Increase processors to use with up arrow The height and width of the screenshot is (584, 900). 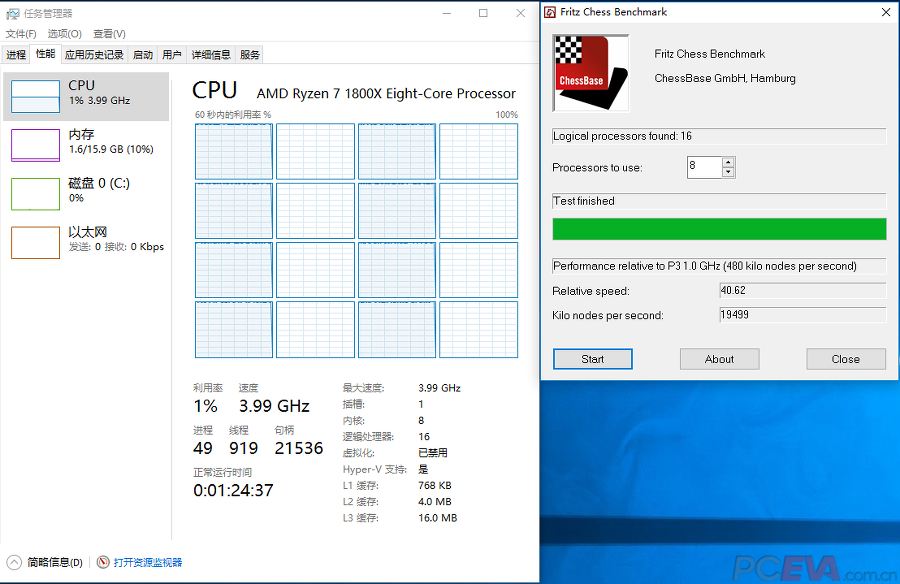(728, 162)
